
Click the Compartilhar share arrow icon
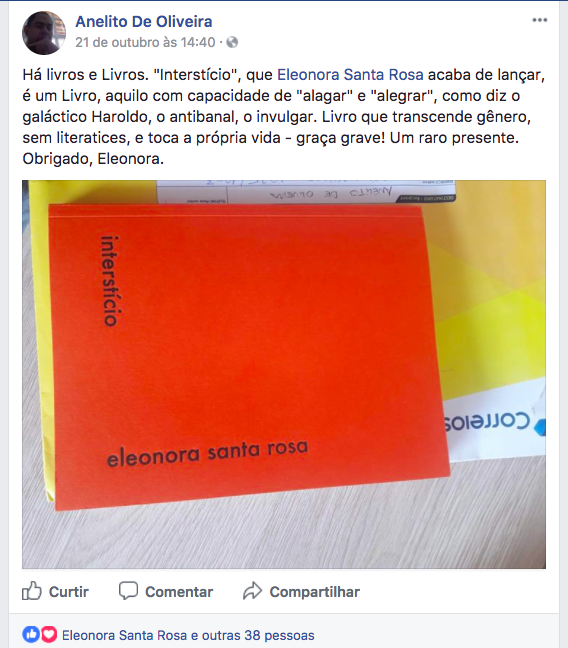252,591
